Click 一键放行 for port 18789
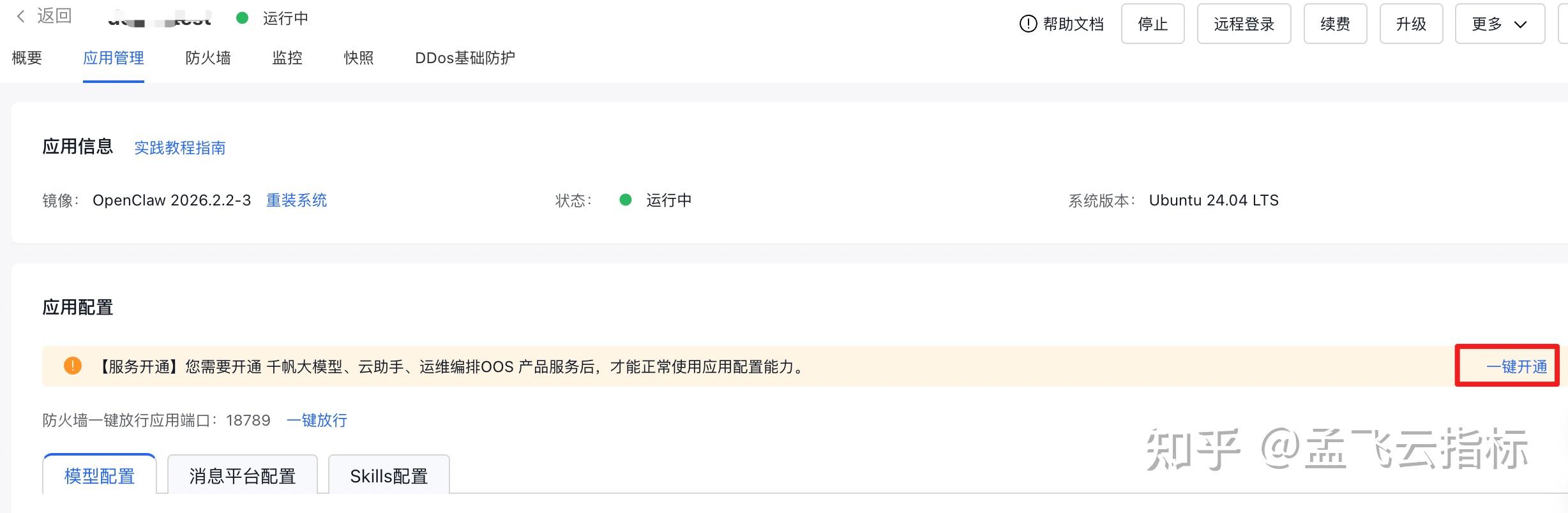Image resolution: width=1568 pixels, height=513 pixels. coord(317,420)
